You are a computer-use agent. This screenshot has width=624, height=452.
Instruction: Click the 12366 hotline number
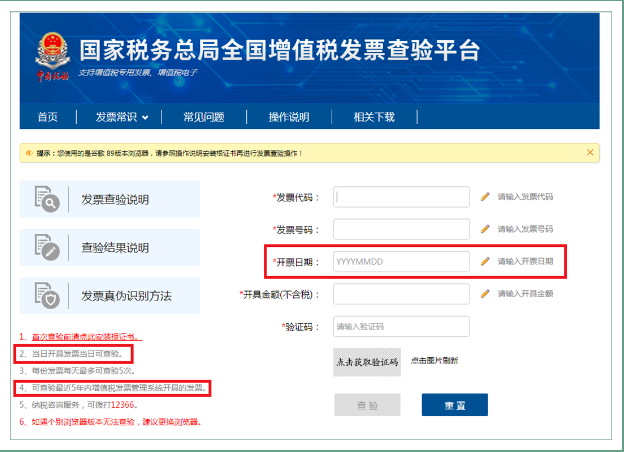122,405
